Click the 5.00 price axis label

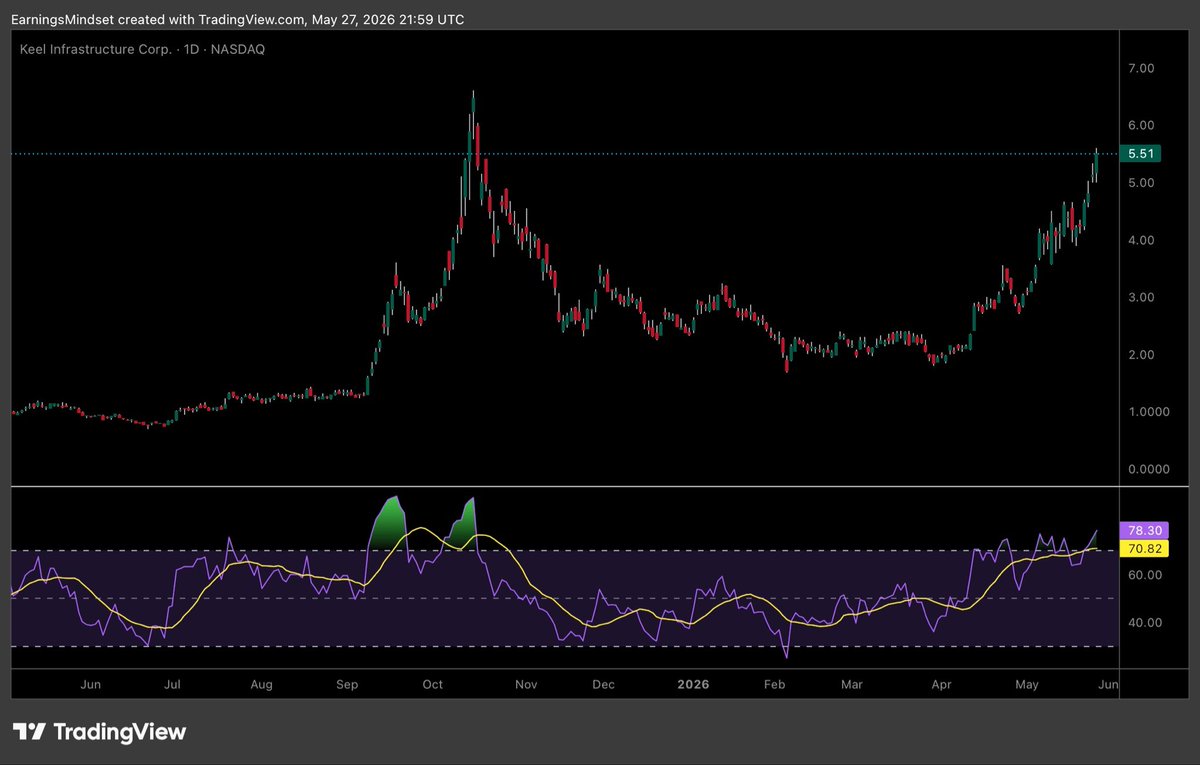pyautogui.click(x=1141, y=183)
